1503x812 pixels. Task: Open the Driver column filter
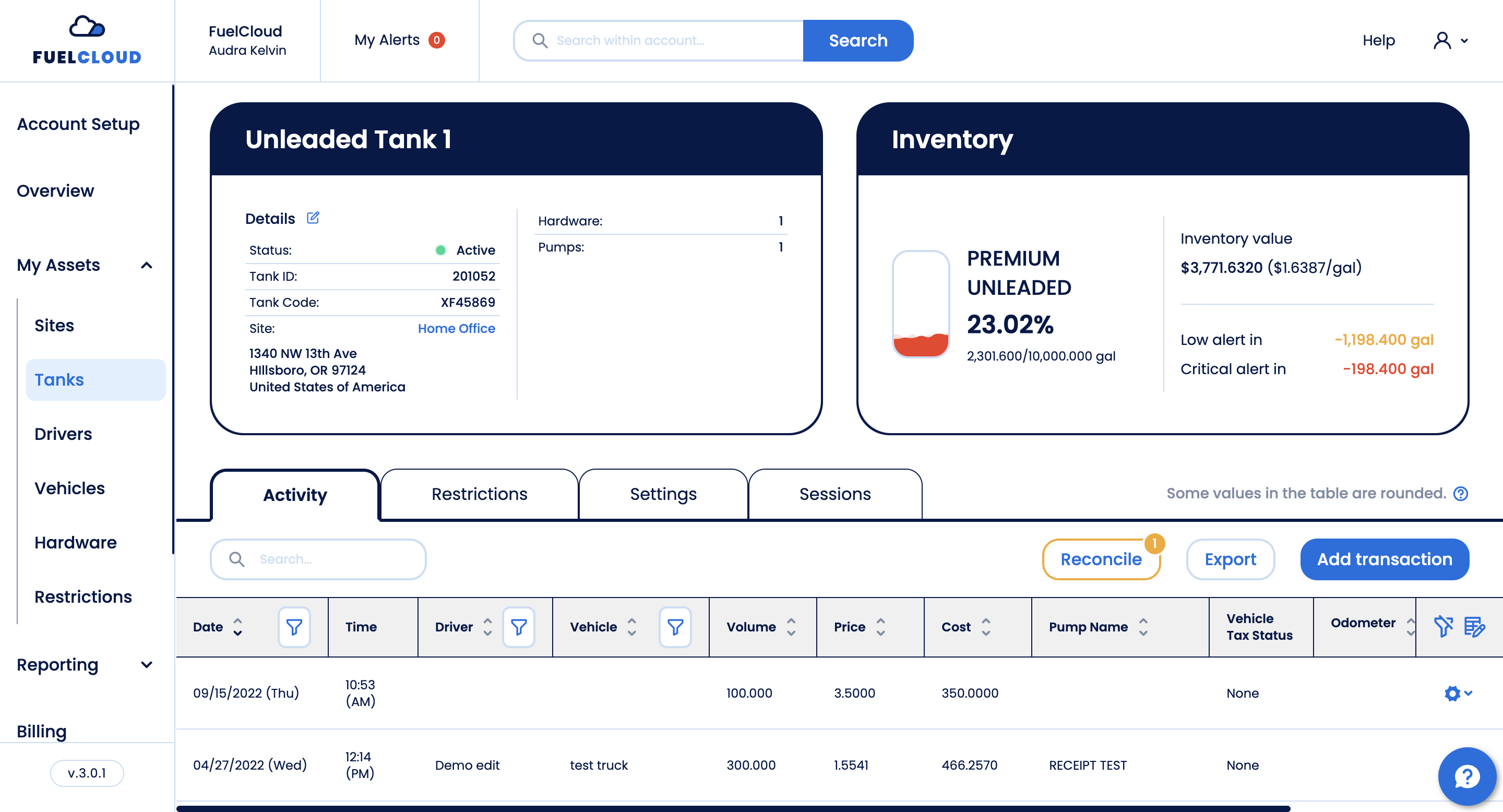518,627
